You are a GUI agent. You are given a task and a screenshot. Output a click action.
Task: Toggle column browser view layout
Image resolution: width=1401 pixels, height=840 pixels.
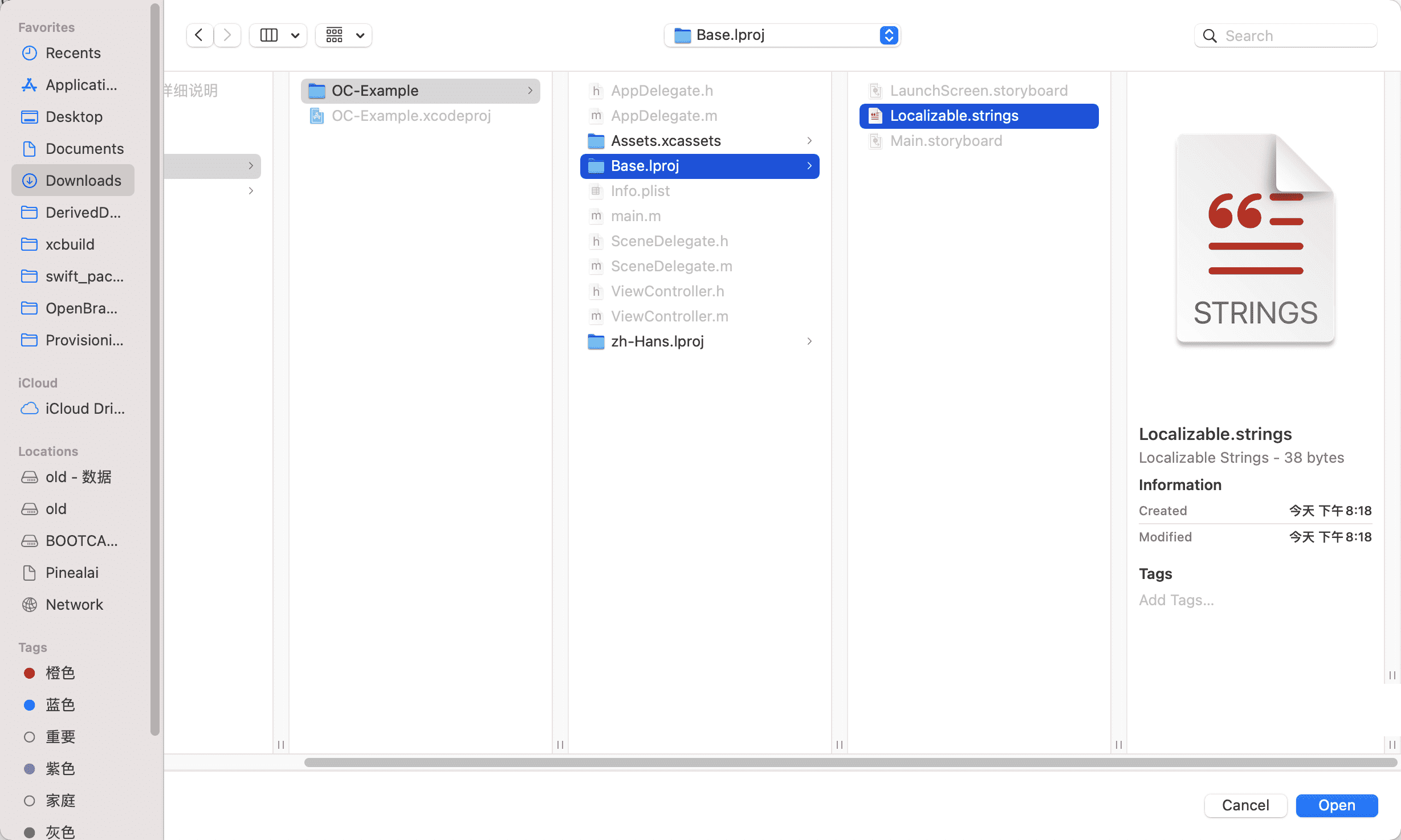268,35
